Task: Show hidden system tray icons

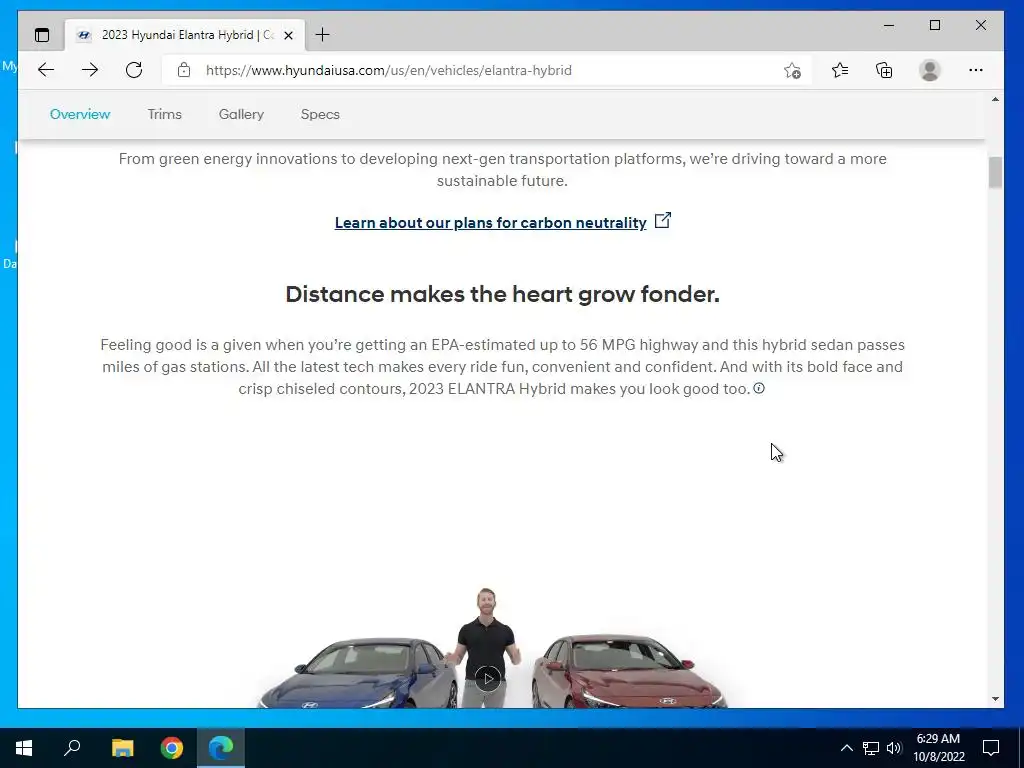Action: pyautogui.click(x=846, y=748)
